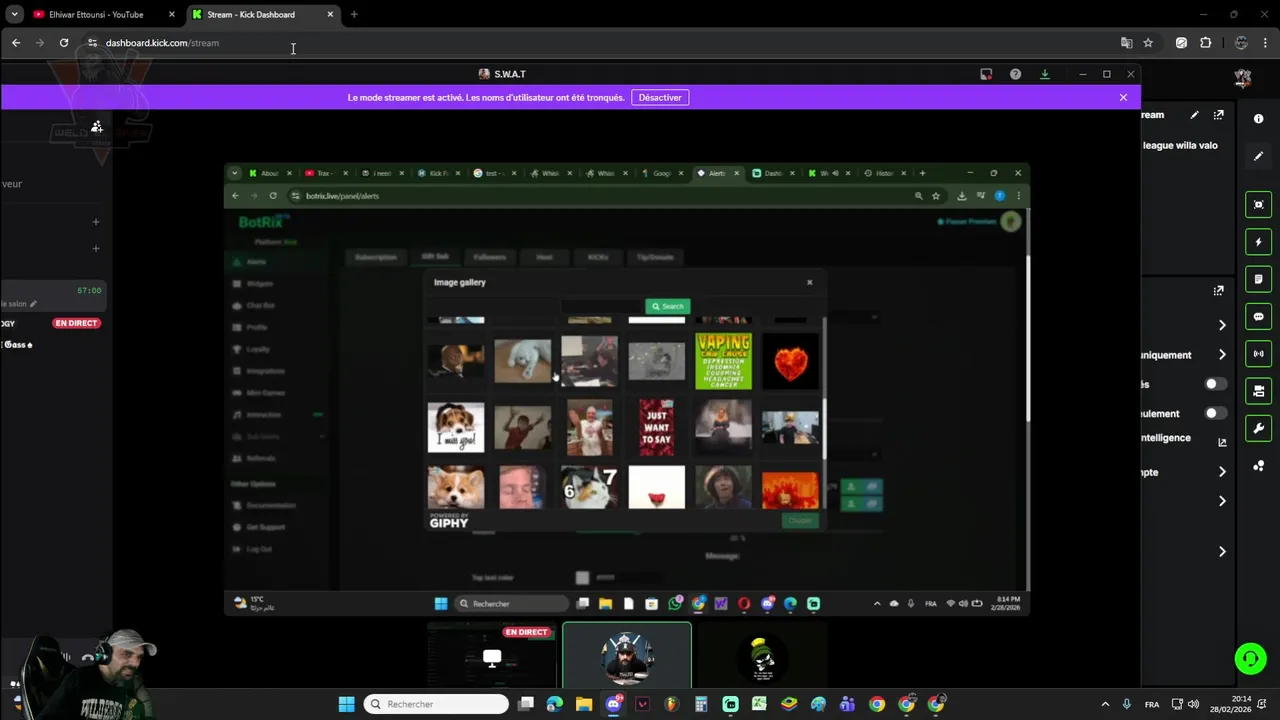Viewport: 1280px width, 720px height.
Task: Select the bearded avatar participant tile
Action: (x=626, y=655)
